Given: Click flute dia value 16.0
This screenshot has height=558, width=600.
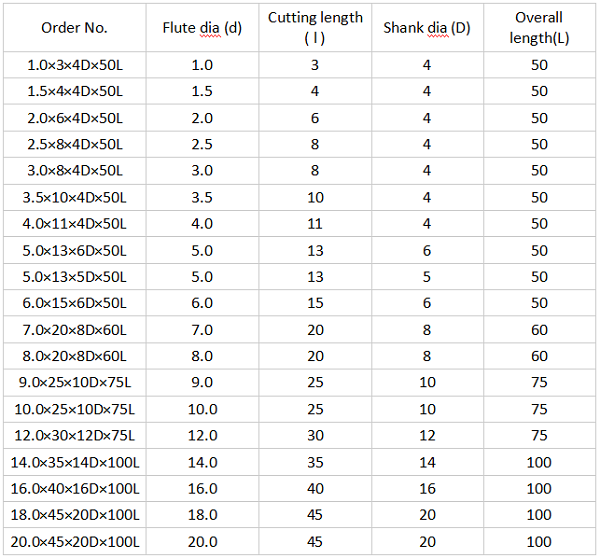Looking at the screenshot, I should click(202, 489).
